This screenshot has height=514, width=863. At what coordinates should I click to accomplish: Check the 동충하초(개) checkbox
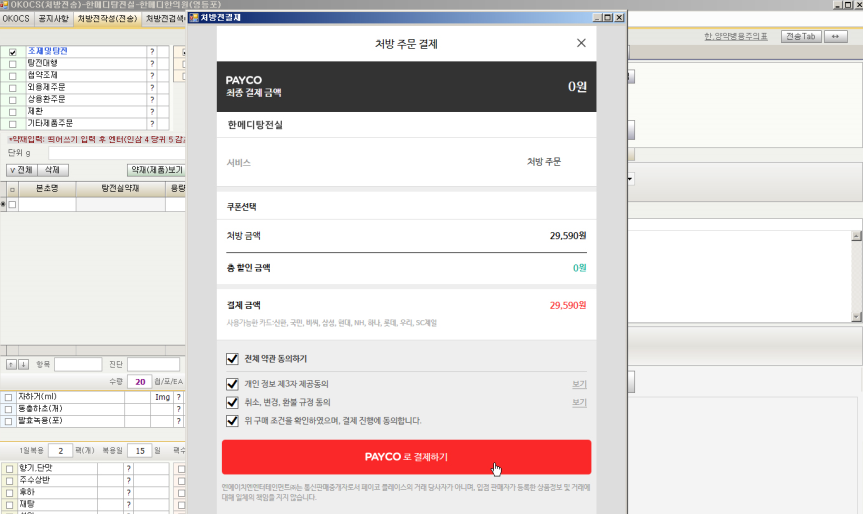(8, 409)
